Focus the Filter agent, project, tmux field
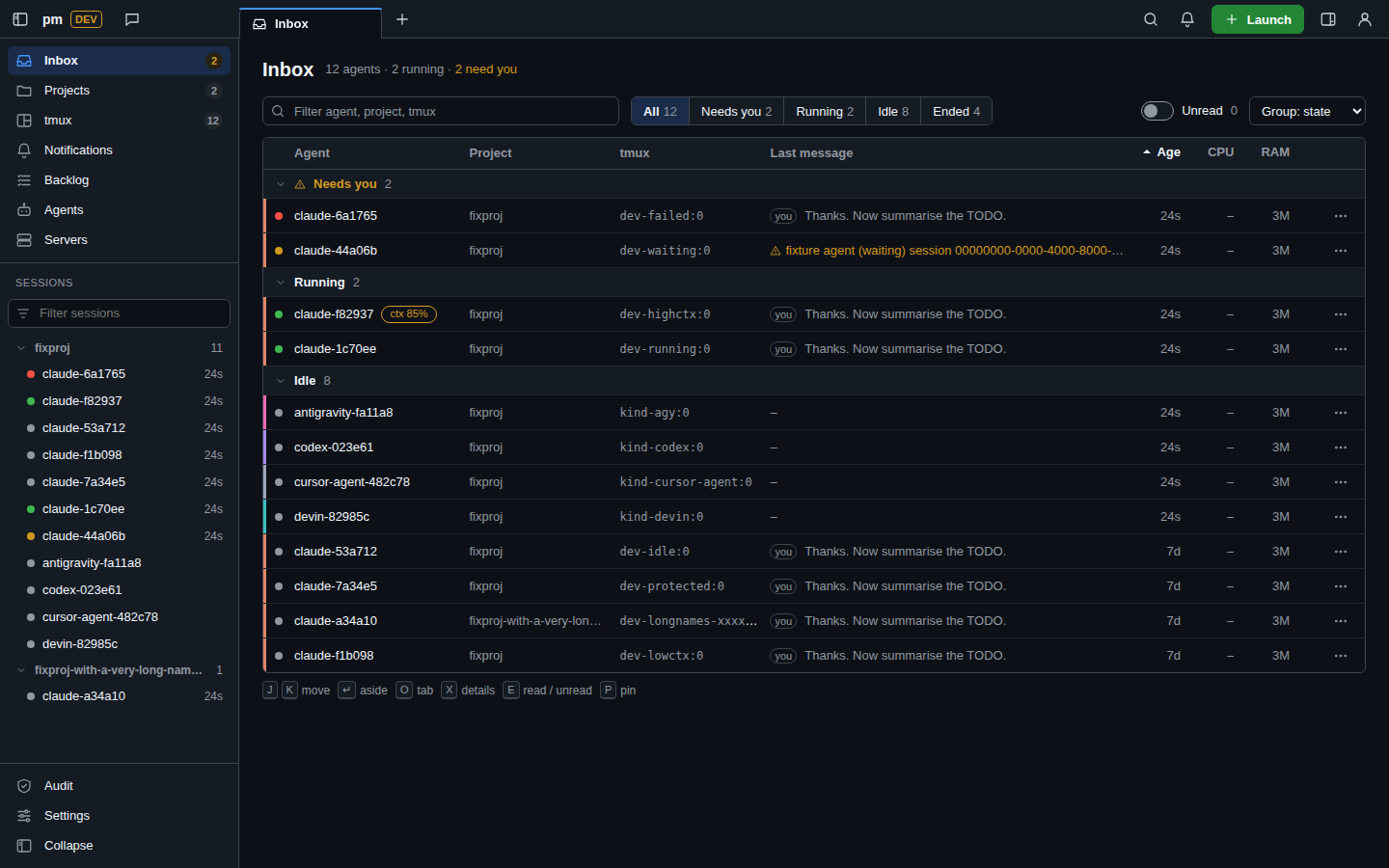Screen dimensions: 1389x868 441,111
